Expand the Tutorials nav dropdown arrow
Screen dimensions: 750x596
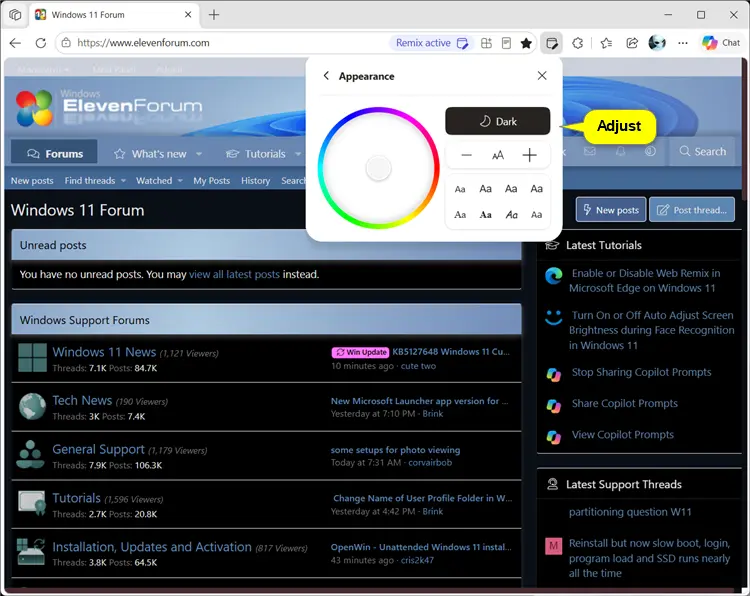298,154
